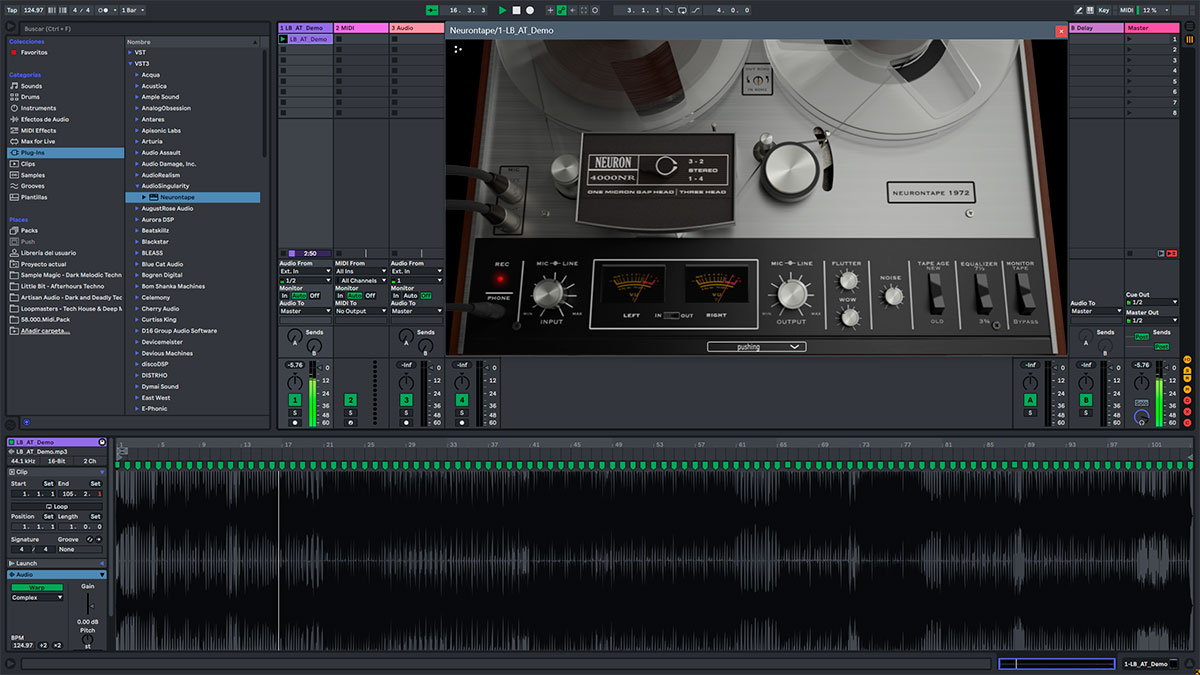Viewport: 1200px width, 675px height.
Task: Click the Tap tempo button
Action: pyautogui.click(x=12, y=10)
